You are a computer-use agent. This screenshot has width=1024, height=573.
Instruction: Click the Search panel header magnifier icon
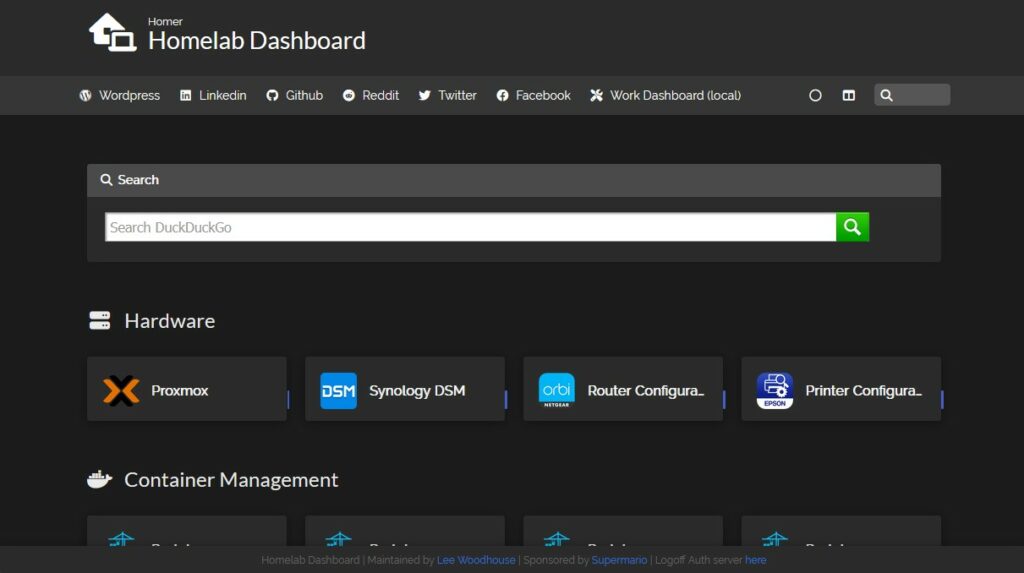pos(106,180)
